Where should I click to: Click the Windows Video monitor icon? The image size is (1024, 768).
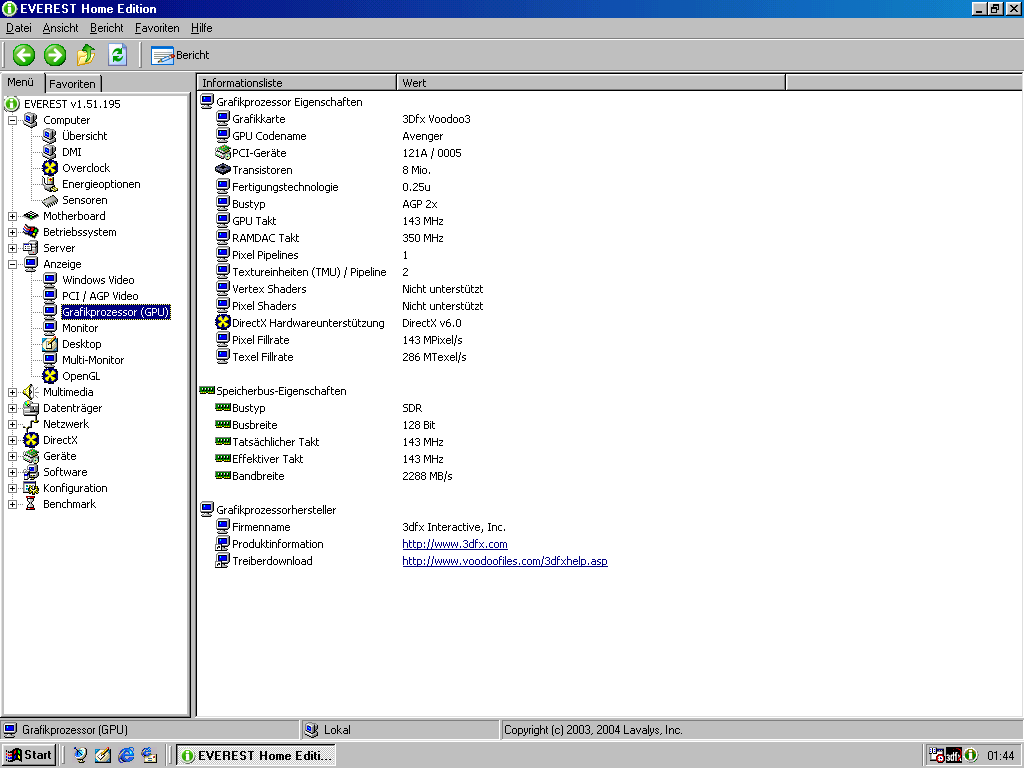[50, 280]
